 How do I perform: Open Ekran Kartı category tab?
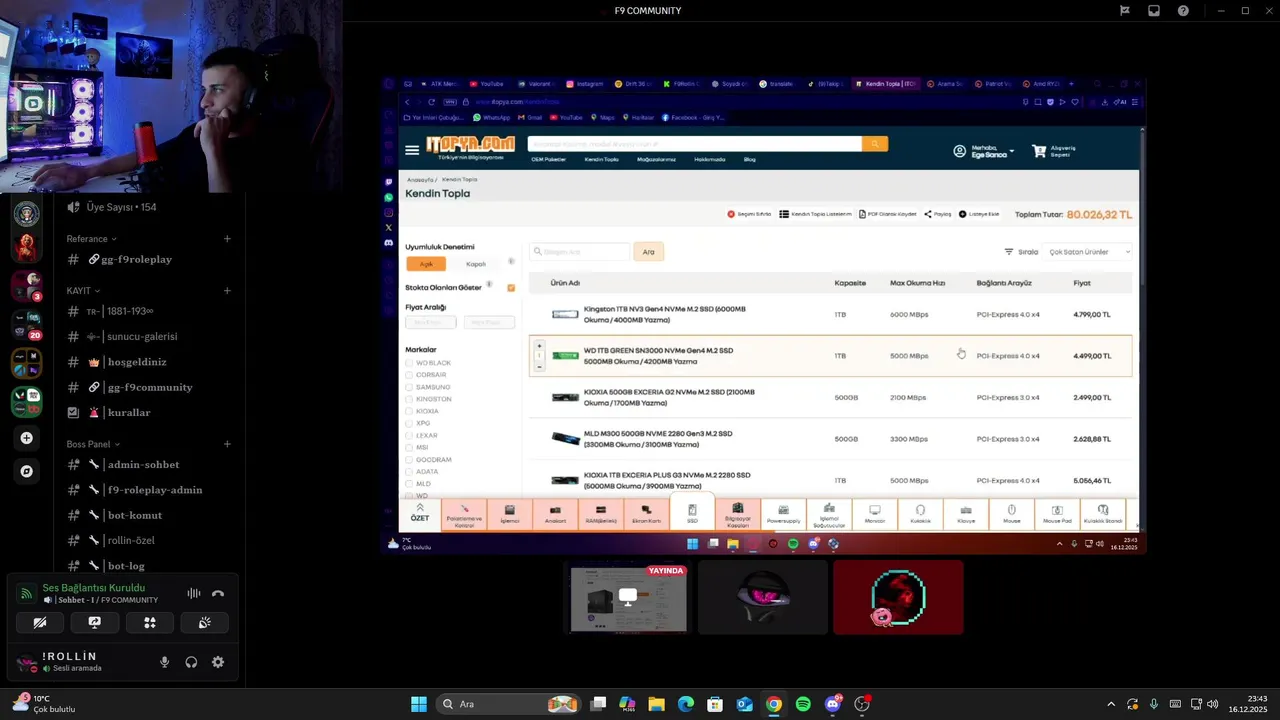pos(646,513)
